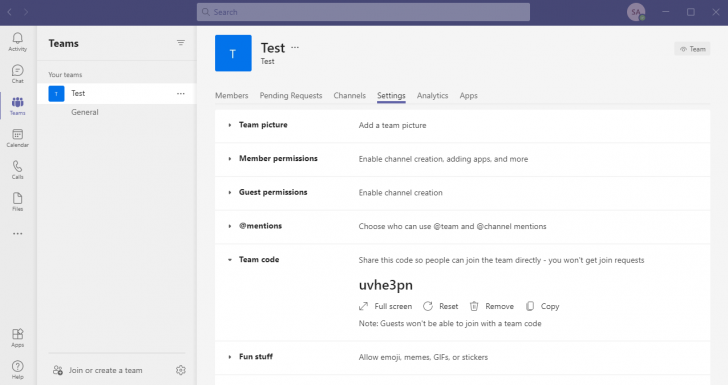
Task: Switch to the Analytics tab
Action: [432, 95]
